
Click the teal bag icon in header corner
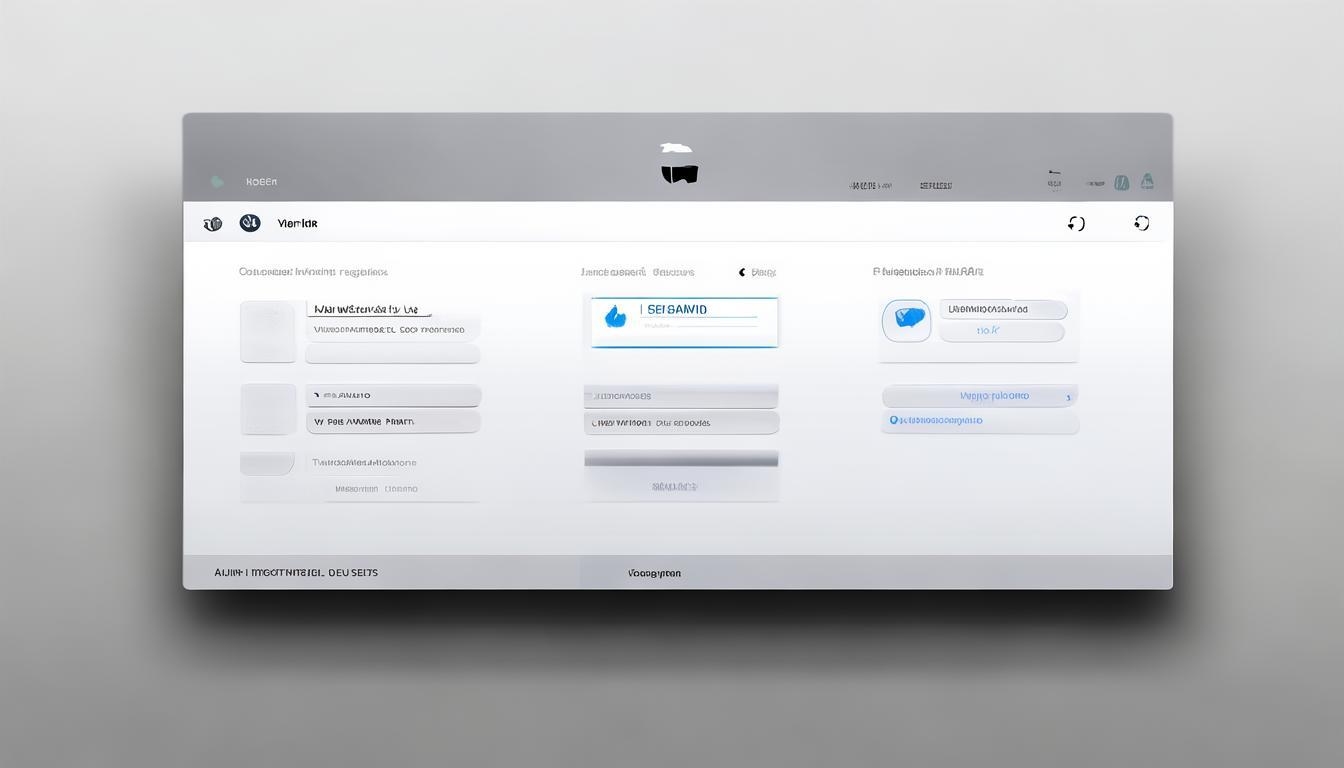tap(1147, 181)
